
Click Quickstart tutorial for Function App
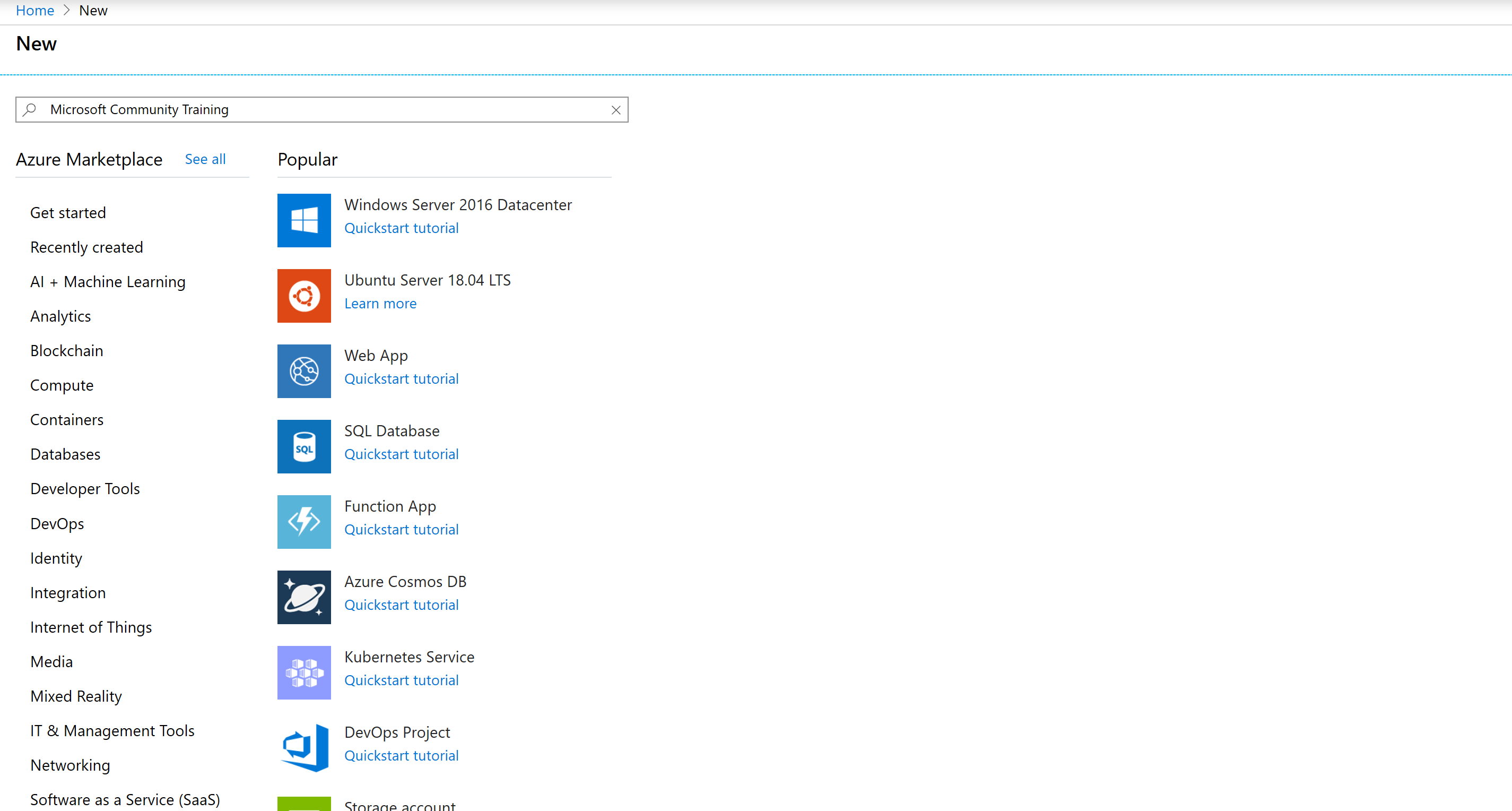point(400,529)
